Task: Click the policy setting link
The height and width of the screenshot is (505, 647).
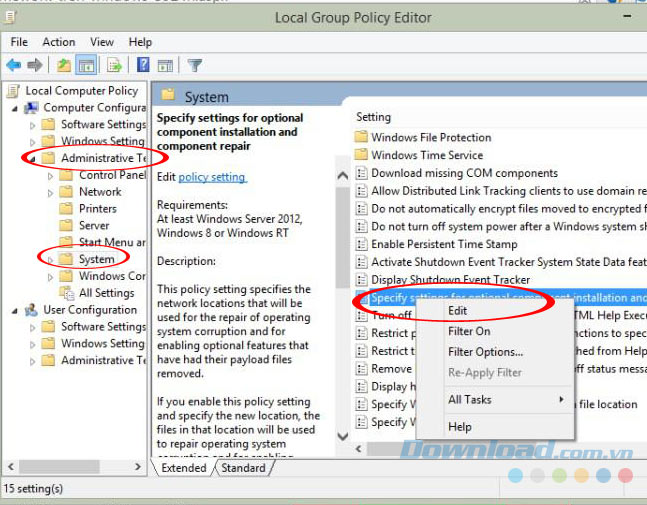Action: coord(212,177)
